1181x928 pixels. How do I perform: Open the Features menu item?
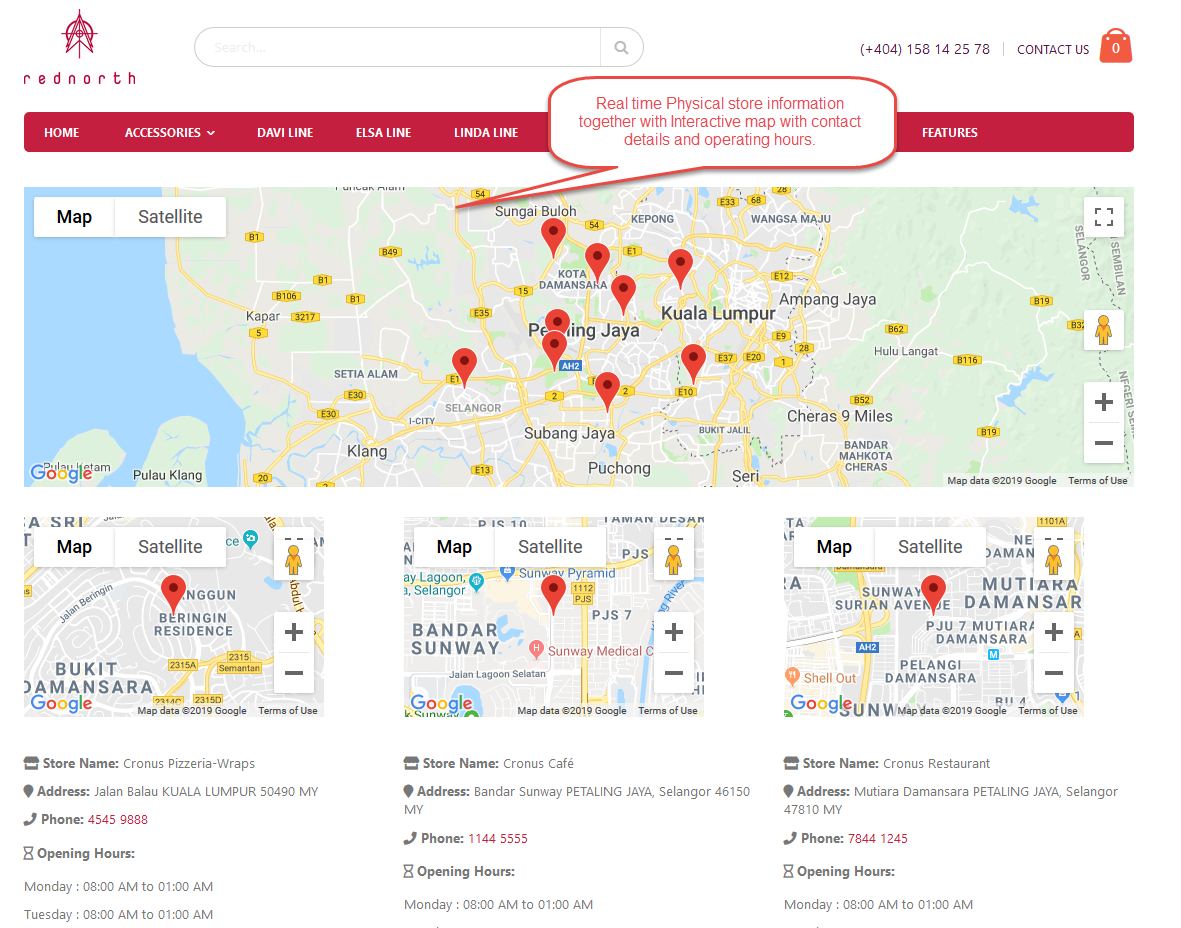[950, 133]
